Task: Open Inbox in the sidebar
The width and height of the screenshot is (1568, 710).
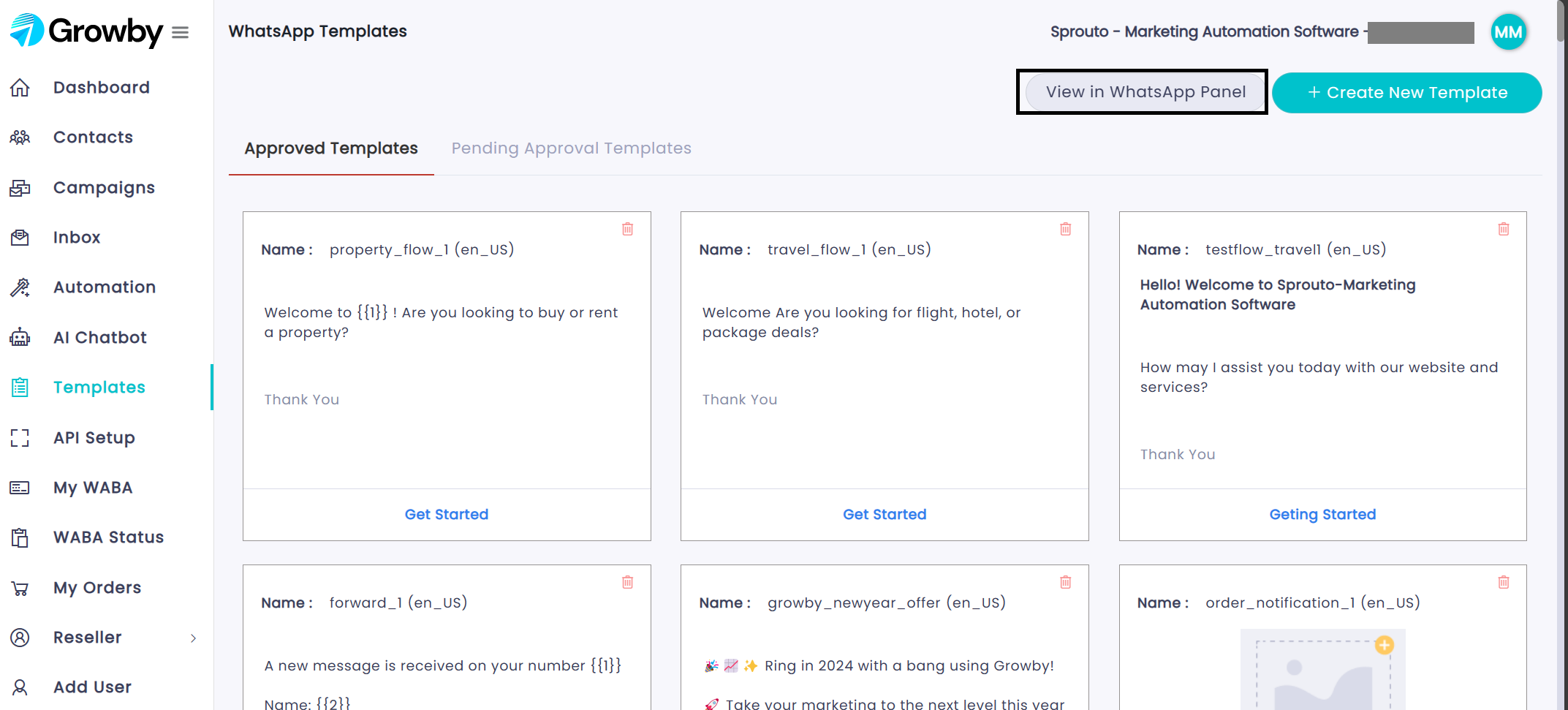Action: pos(77,238)
